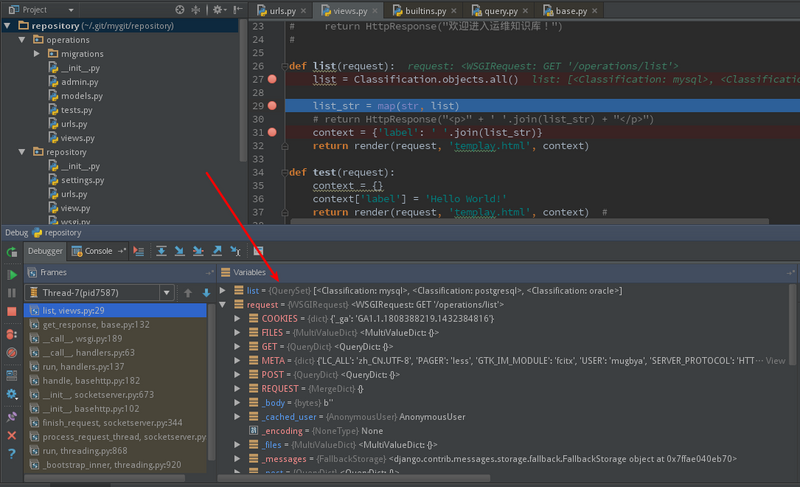Collapse the repository root folder

tap(7, 25)
